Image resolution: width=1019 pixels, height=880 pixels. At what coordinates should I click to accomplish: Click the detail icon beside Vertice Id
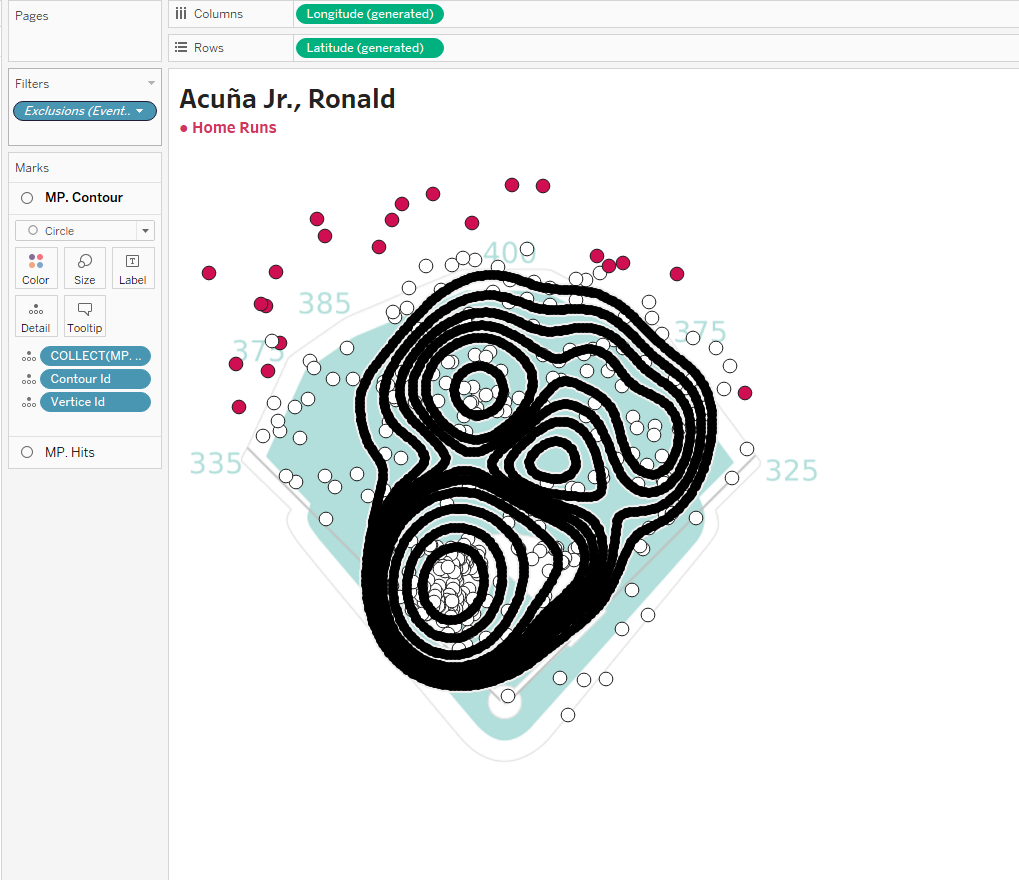(x=28, y=402)
